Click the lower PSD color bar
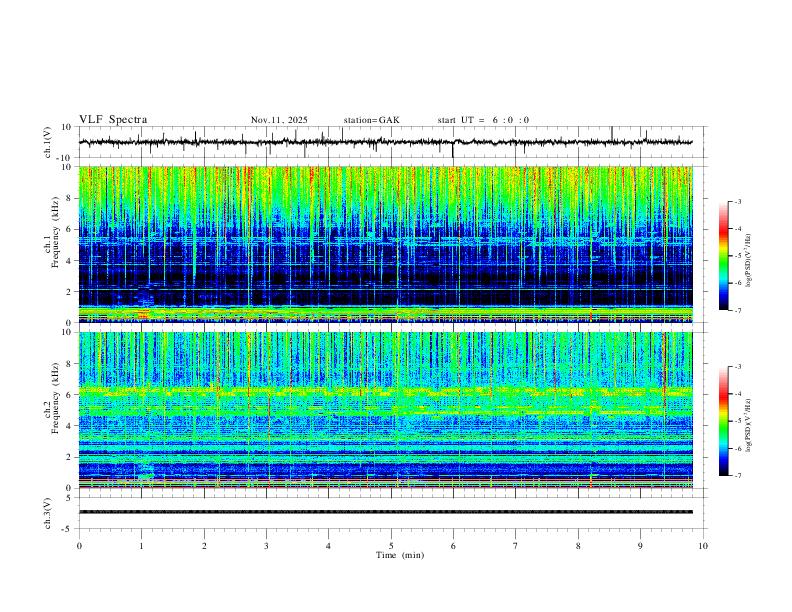This screenshot has height=612, width=792. point(724,421)
